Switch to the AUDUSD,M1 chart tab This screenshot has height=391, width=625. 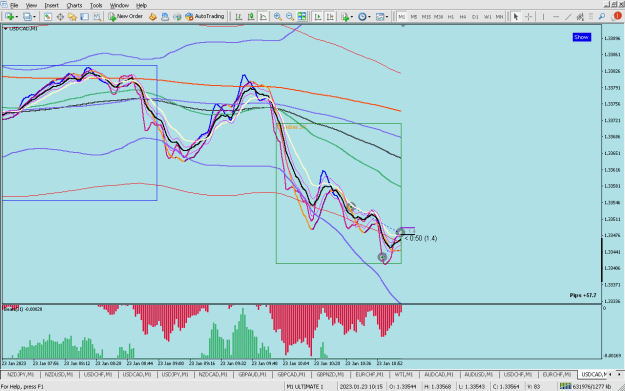pyautogui.click(x=479, y=375)
